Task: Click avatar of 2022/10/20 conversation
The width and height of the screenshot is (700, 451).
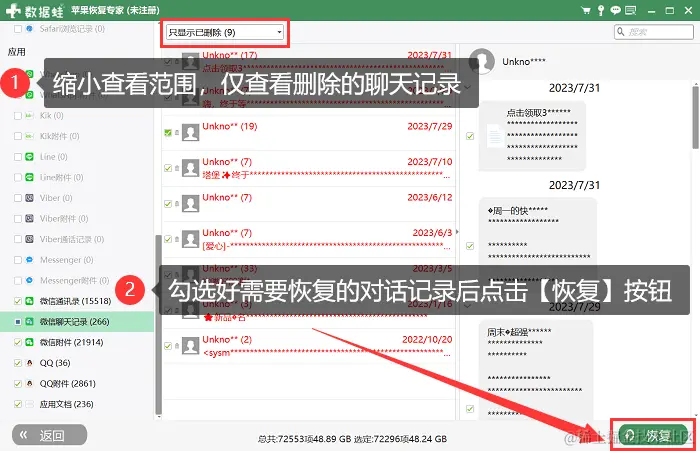Action: (191, 346)
